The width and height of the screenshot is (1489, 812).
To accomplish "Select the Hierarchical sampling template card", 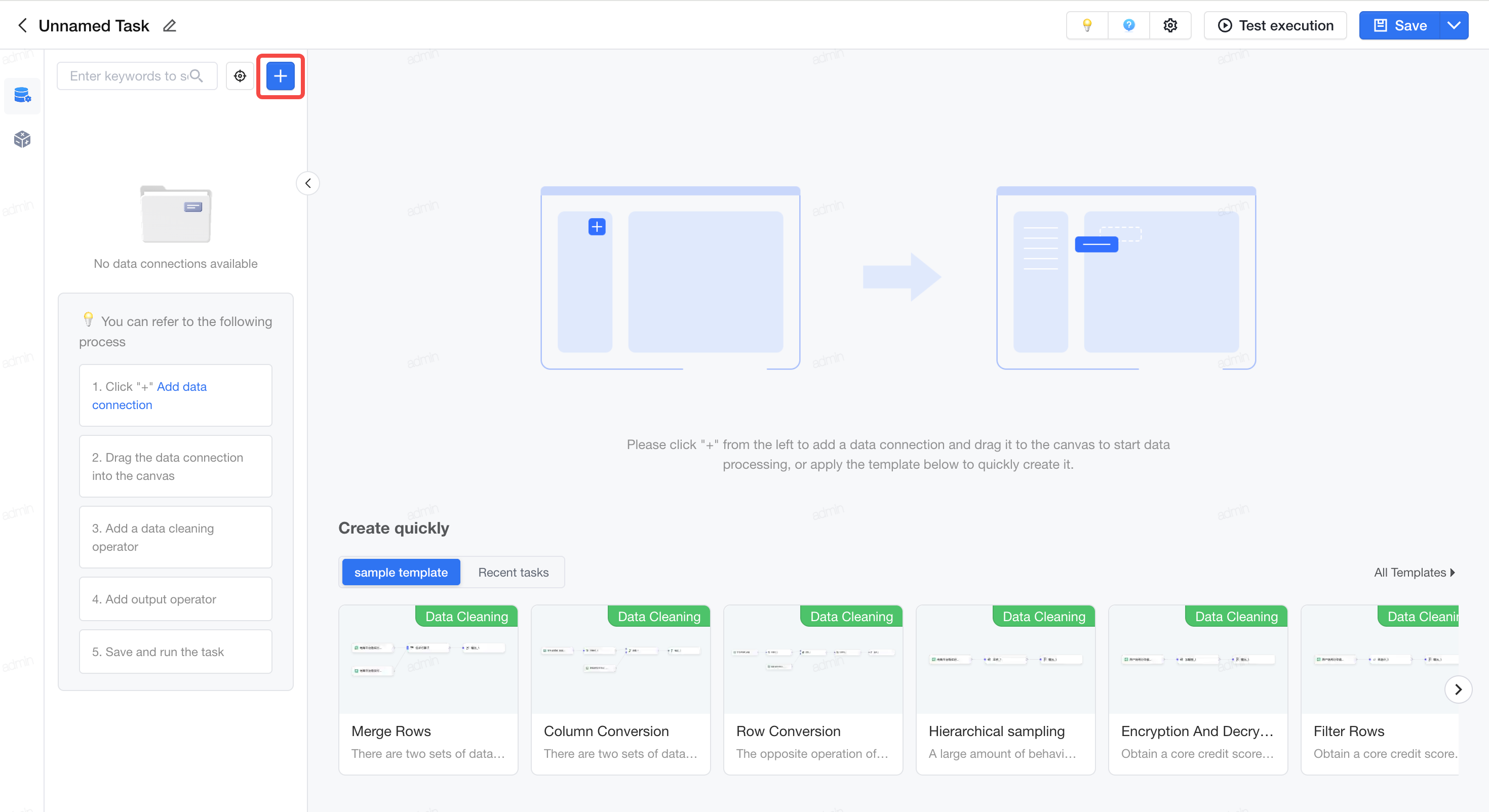I will coord(1006,689).
